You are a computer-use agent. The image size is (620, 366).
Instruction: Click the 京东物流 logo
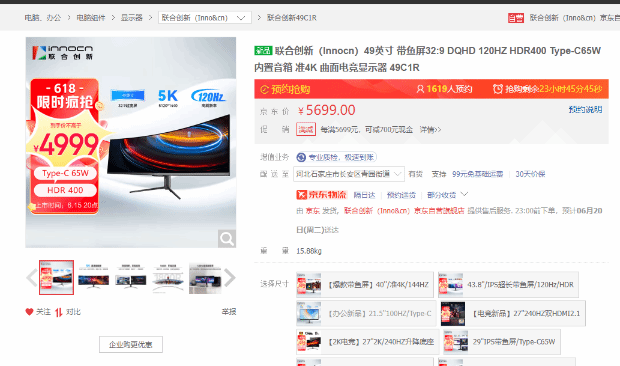[x=321, y=195]
